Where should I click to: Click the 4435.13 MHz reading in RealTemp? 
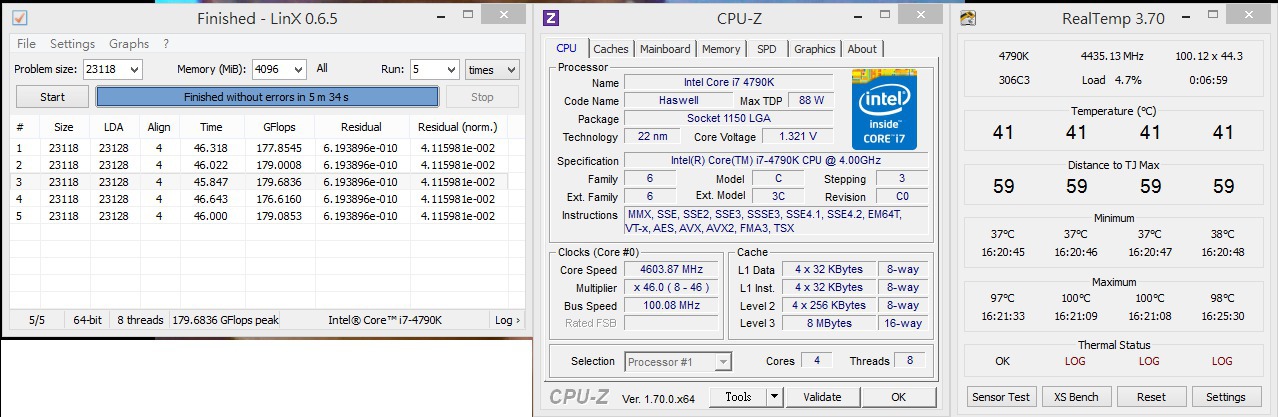(x=1112, y=56)
